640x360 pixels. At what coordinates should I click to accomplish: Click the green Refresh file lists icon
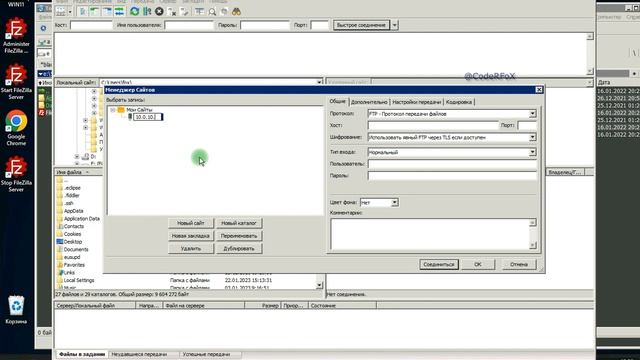click(134, 12)
